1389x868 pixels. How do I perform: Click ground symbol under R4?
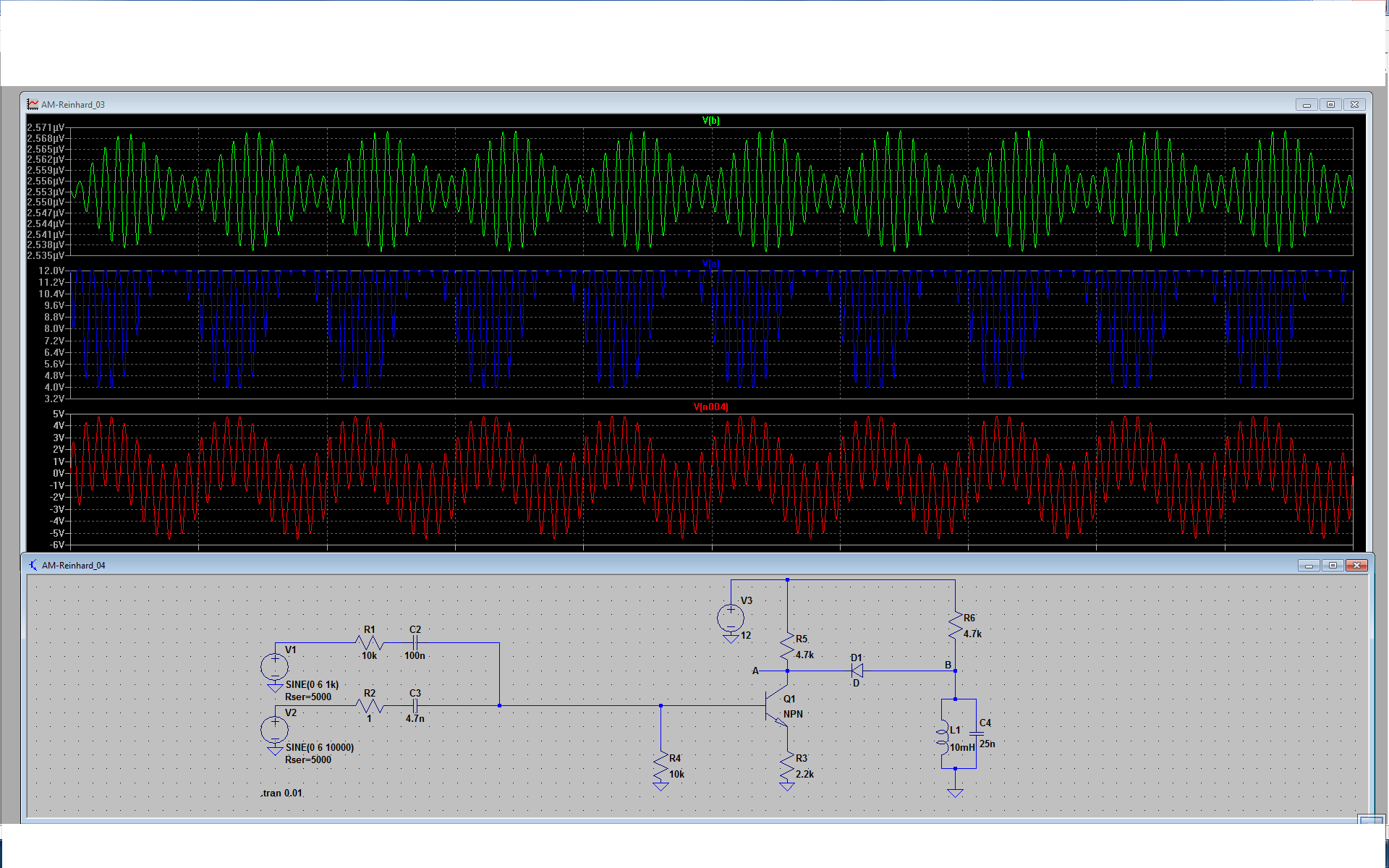click(x=660, y=787)
